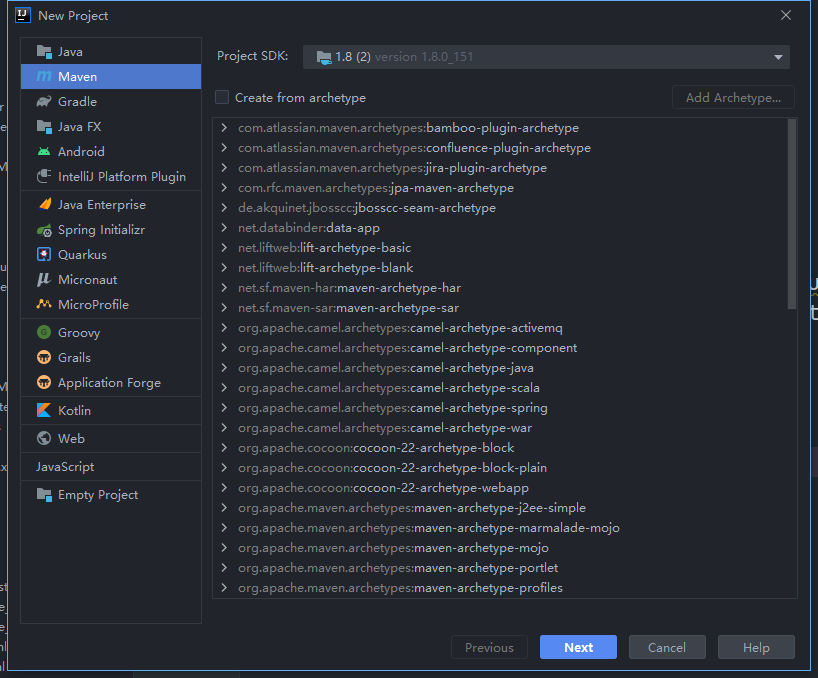
Task: Select camel-archetype-scala row text
Action: 389,388
